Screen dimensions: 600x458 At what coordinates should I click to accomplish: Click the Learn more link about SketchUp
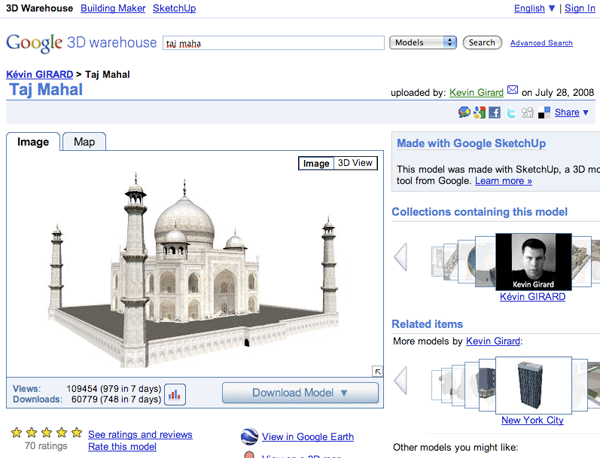tap(503, 181)
